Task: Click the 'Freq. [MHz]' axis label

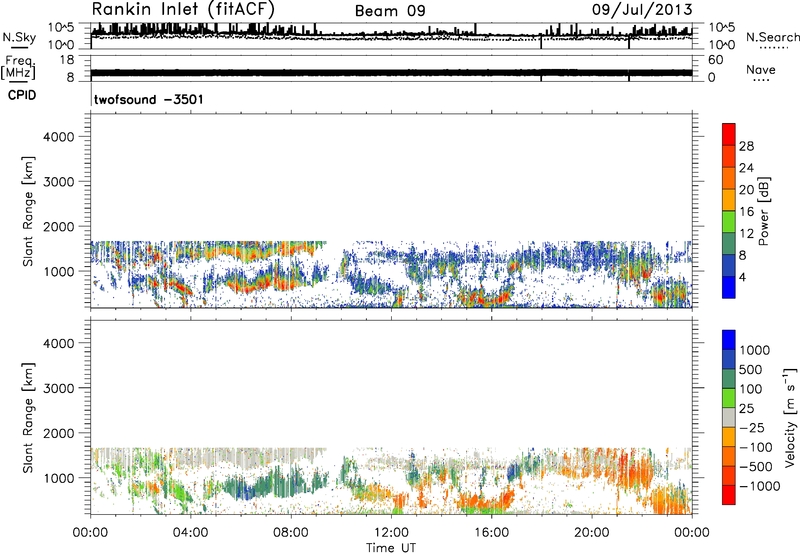Action: [x=18, y=67]
